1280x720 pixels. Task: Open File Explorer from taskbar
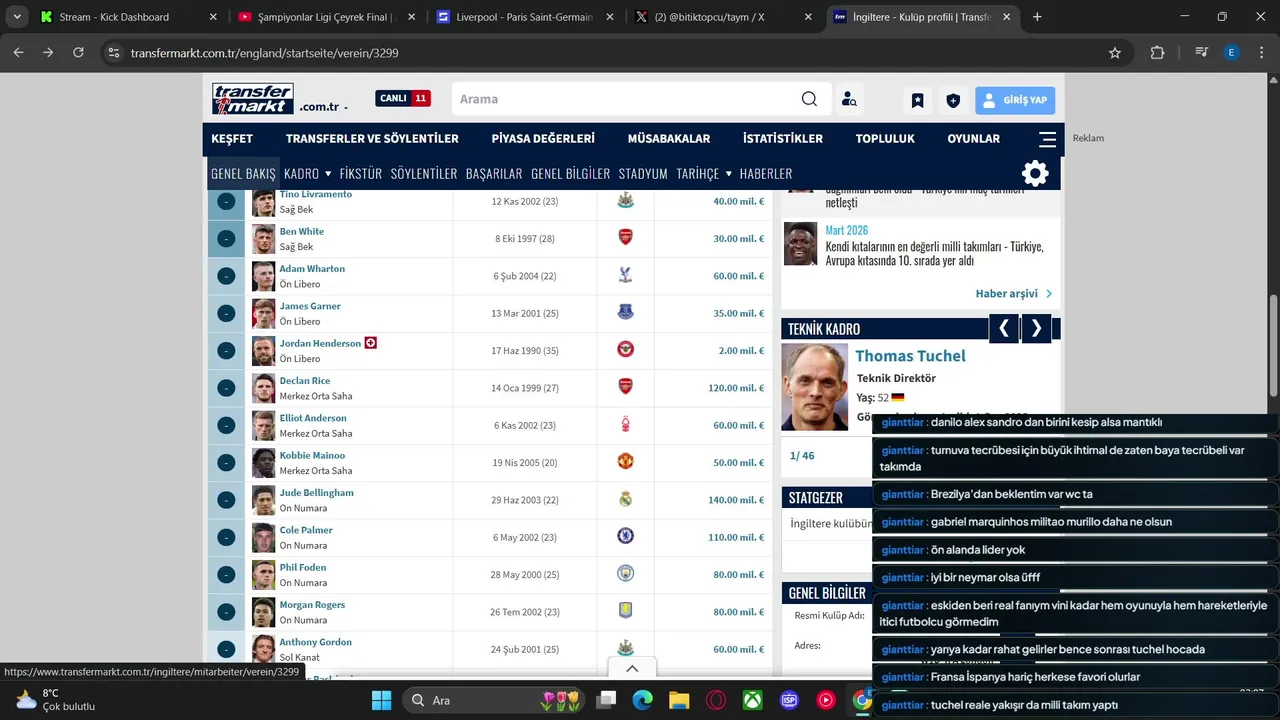coord(679,700)
